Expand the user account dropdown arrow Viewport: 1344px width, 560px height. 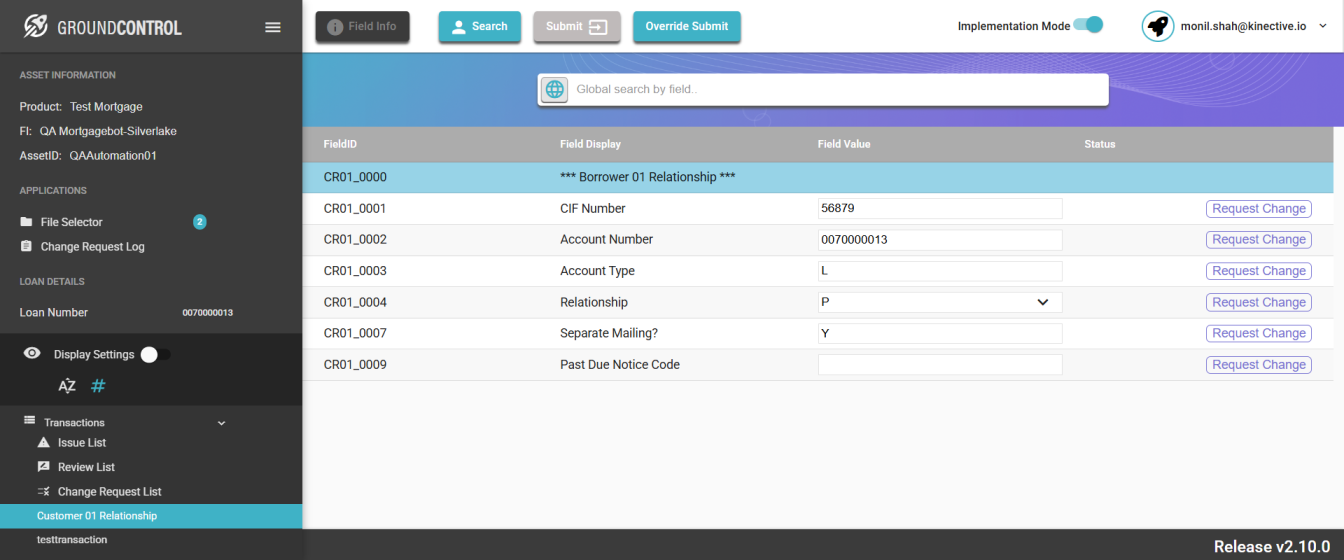tap(1323, 27)
